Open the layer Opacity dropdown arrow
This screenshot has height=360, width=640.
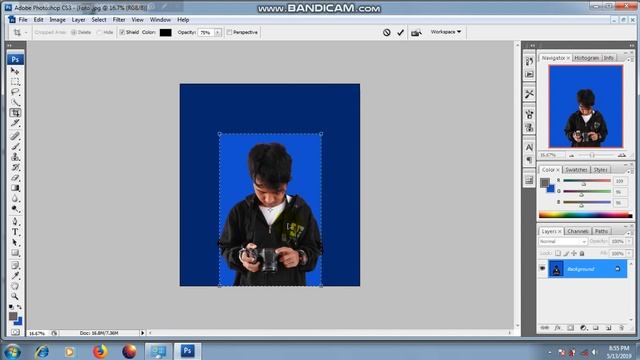(629, 242)
